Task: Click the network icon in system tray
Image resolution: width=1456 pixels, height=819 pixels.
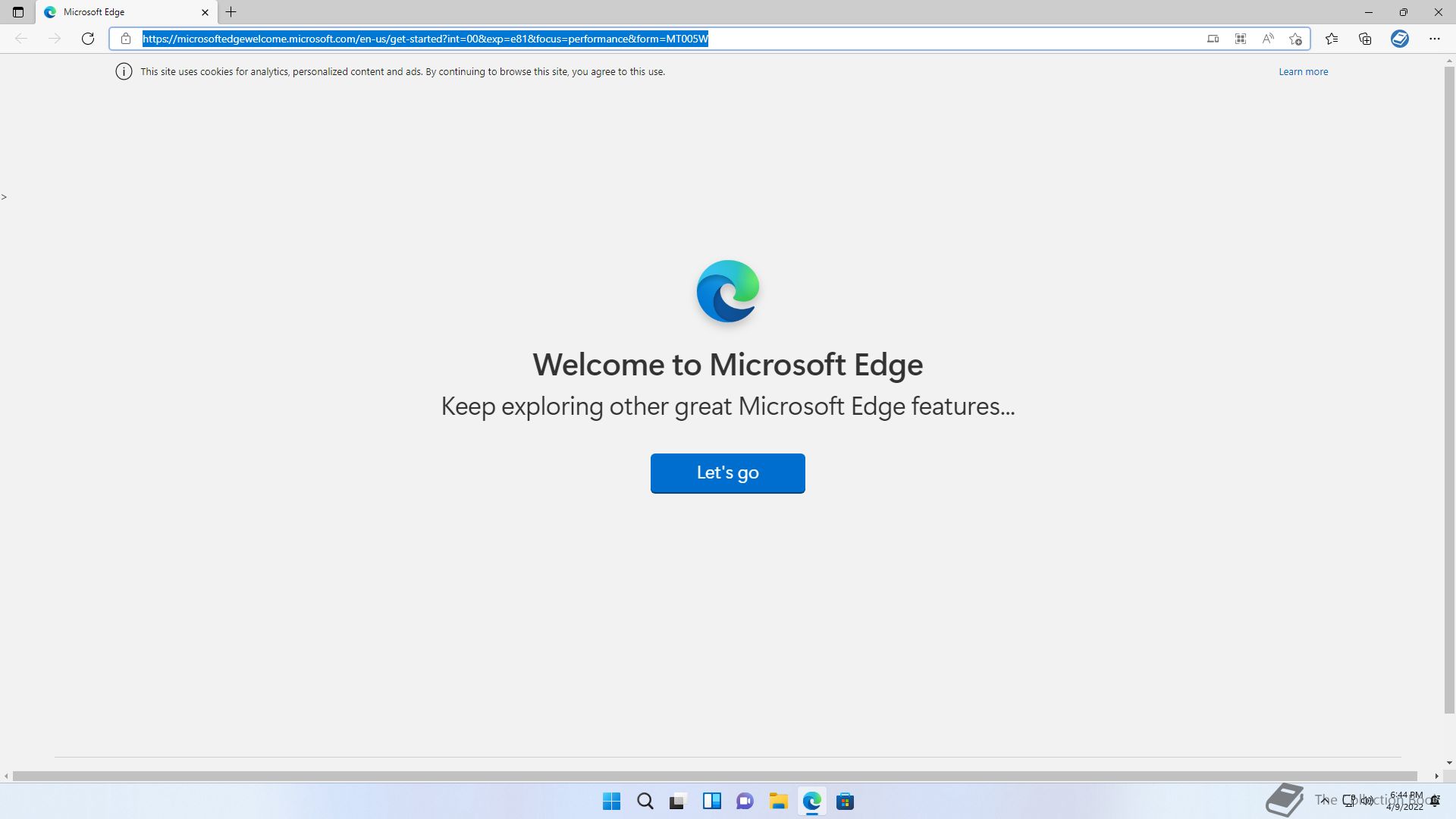Action: pos(1349,800)
